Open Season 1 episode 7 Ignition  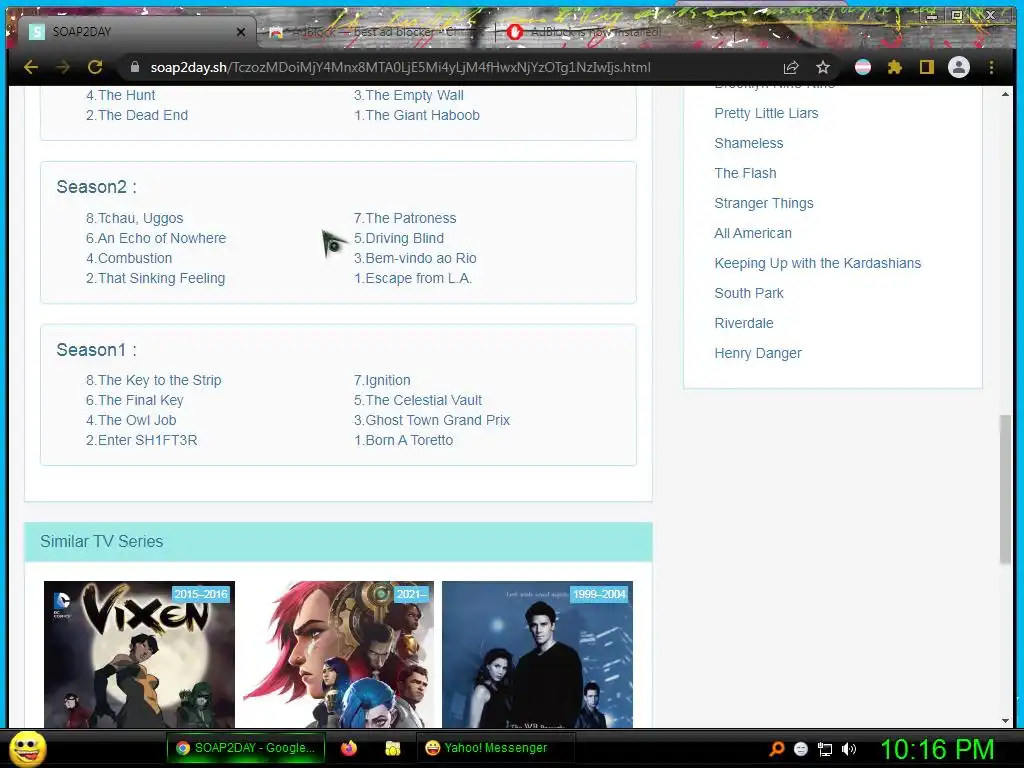[x=382, y=380]
